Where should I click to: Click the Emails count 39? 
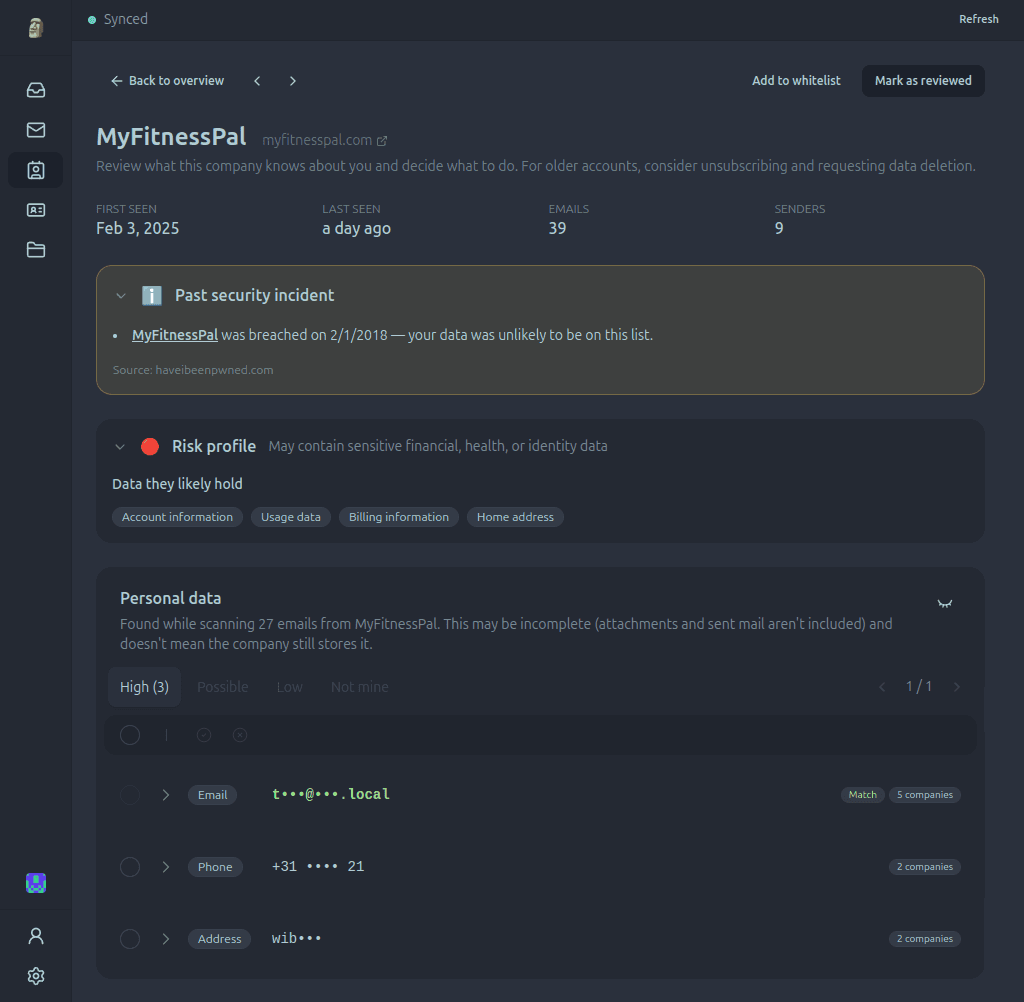pos(557,229)
